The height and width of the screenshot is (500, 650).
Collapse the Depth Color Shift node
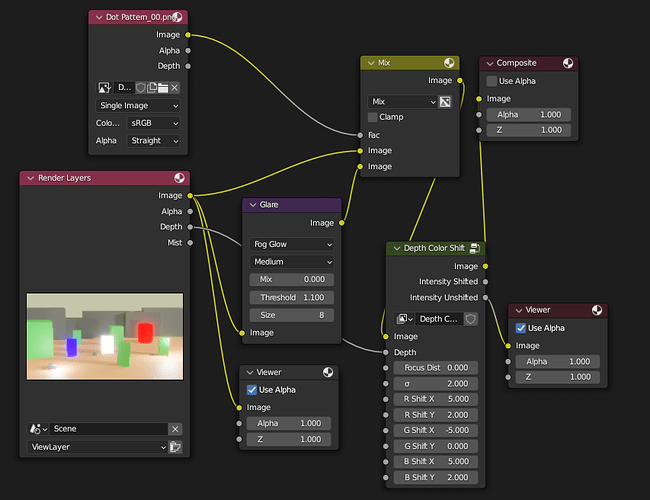click(397, 248)
